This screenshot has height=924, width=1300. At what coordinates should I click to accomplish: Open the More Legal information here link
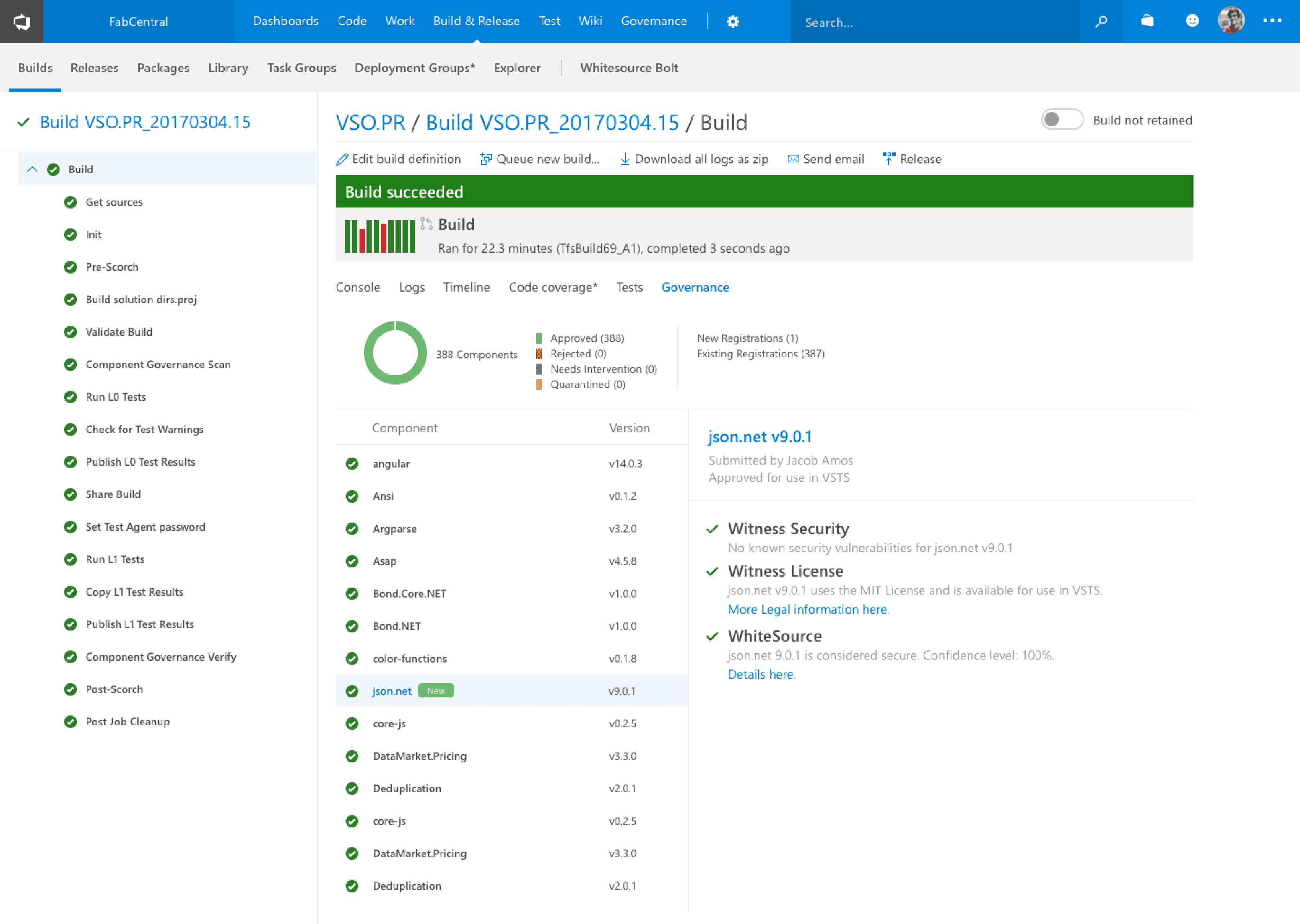(x=807, y=609)
